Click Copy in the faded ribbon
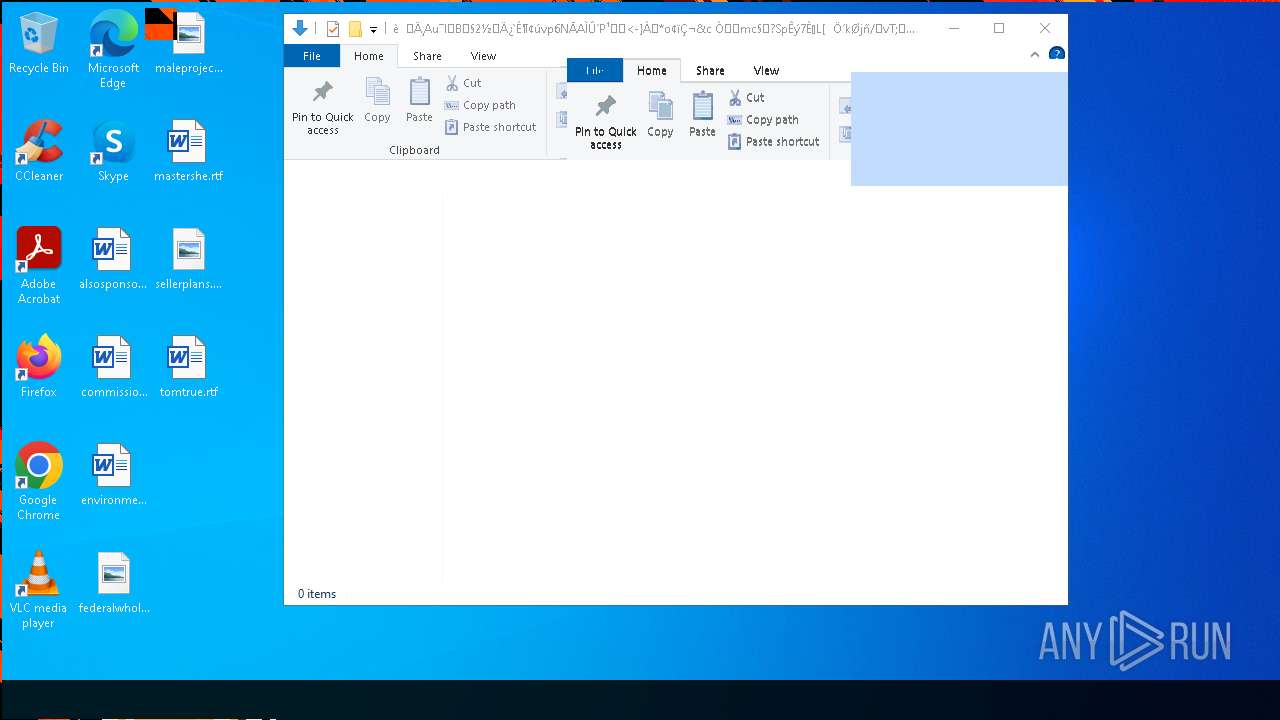 tap(377, 101)
